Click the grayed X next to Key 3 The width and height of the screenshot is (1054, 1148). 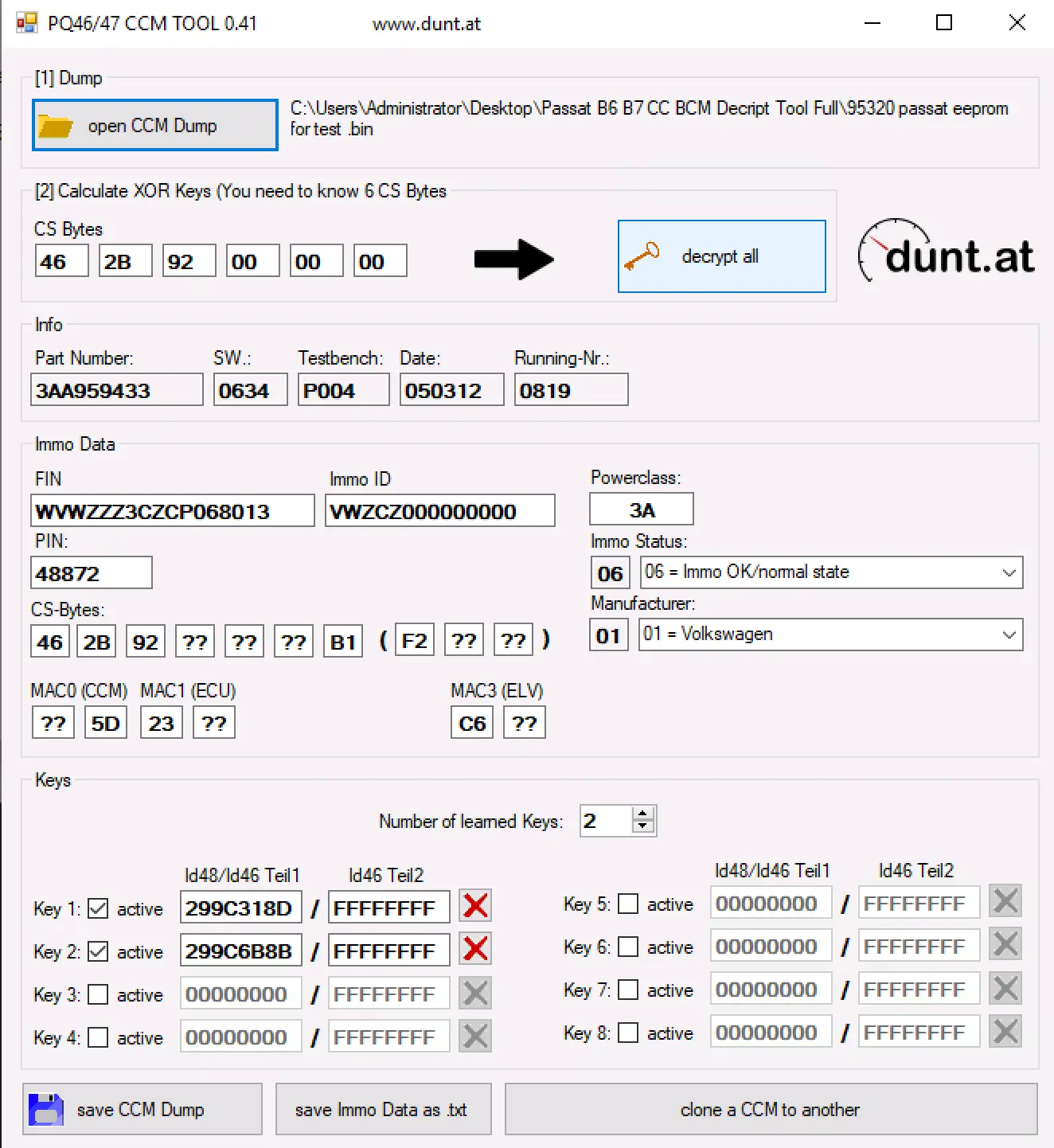point(474,992)
